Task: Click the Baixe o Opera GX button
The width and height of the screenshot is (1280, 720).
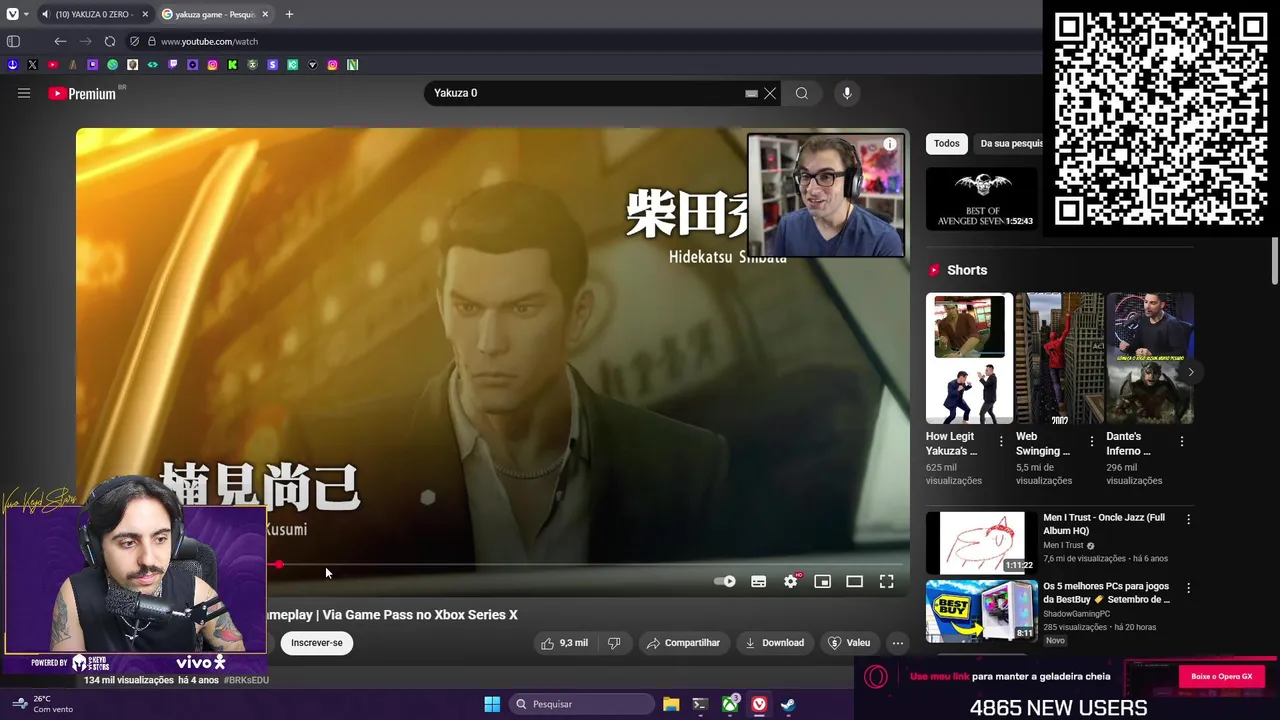Action: click(1221, 677)
